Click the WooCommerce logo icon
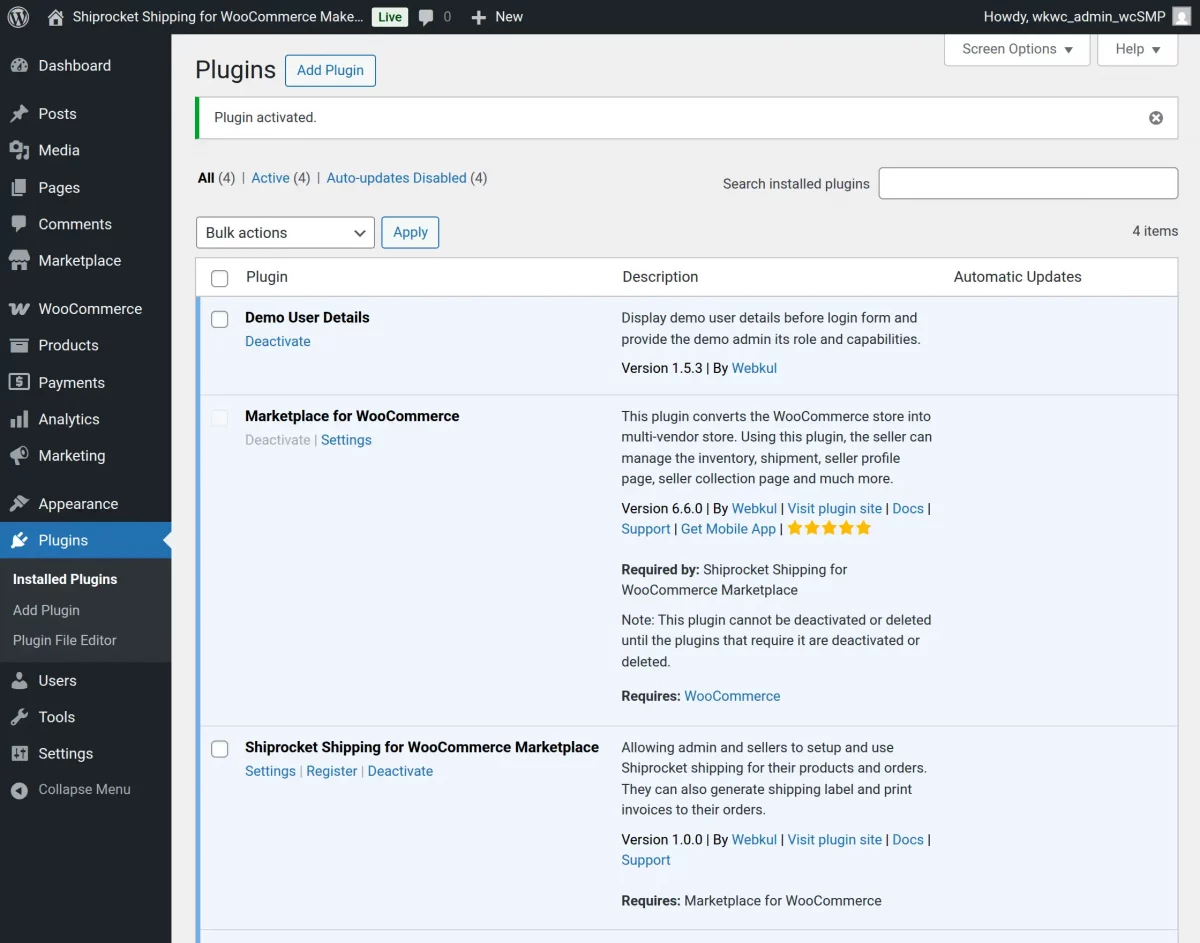 point(19,309)
